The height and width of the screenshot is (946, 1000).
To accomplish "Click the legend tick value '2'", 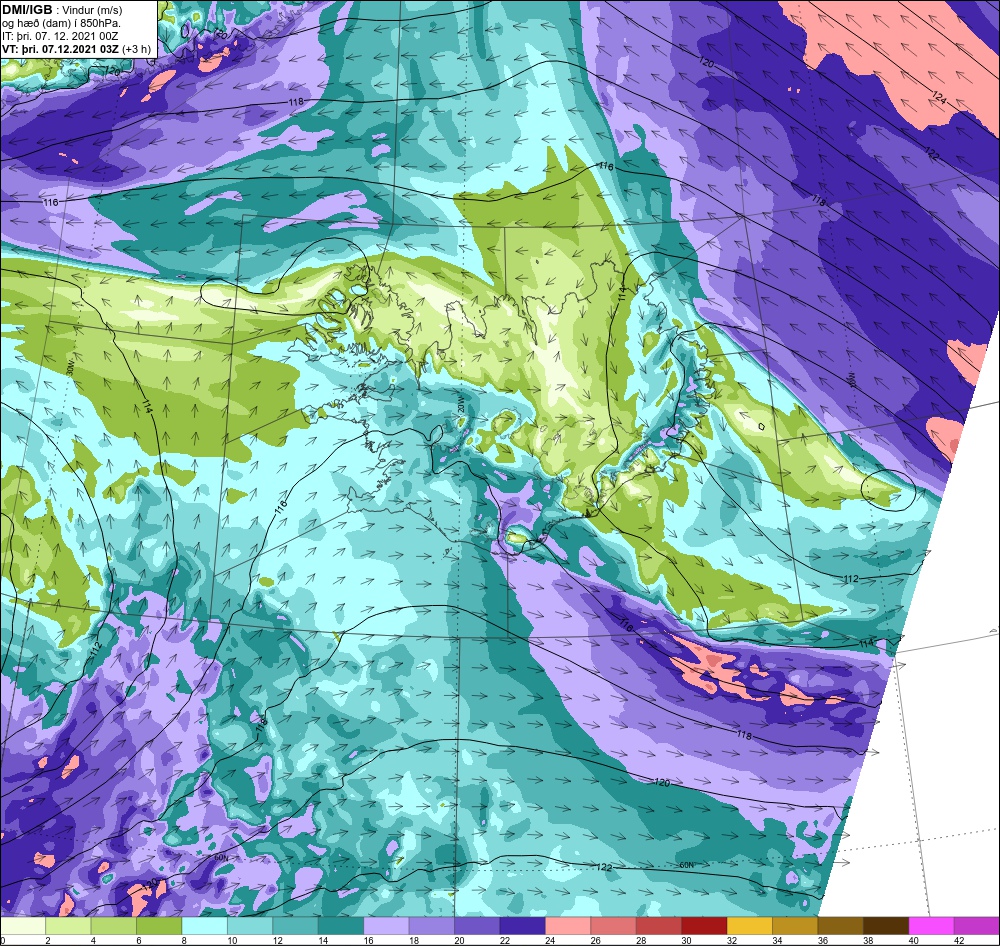I will point(47,940).
